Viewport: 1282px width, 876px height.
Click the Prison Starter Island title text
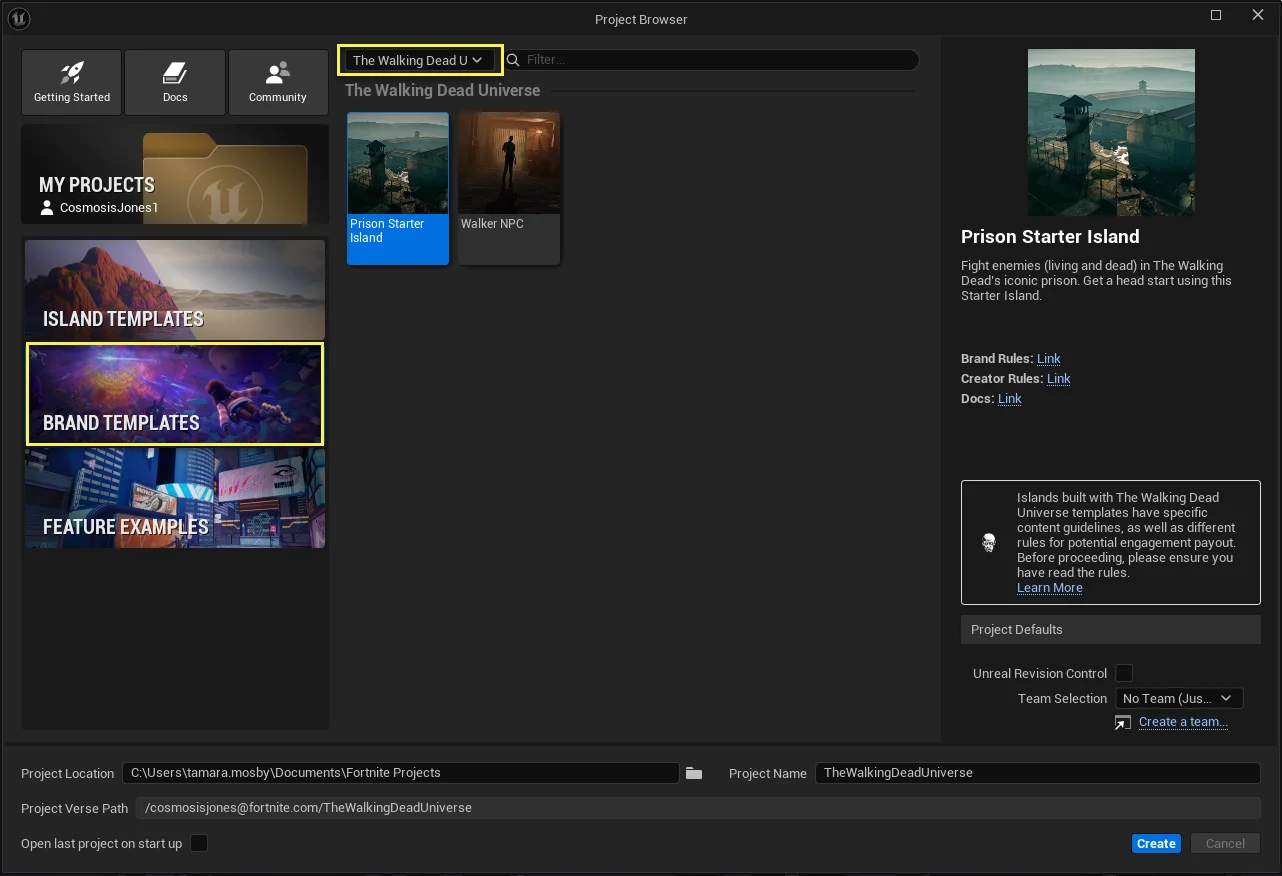(1050, 237)
